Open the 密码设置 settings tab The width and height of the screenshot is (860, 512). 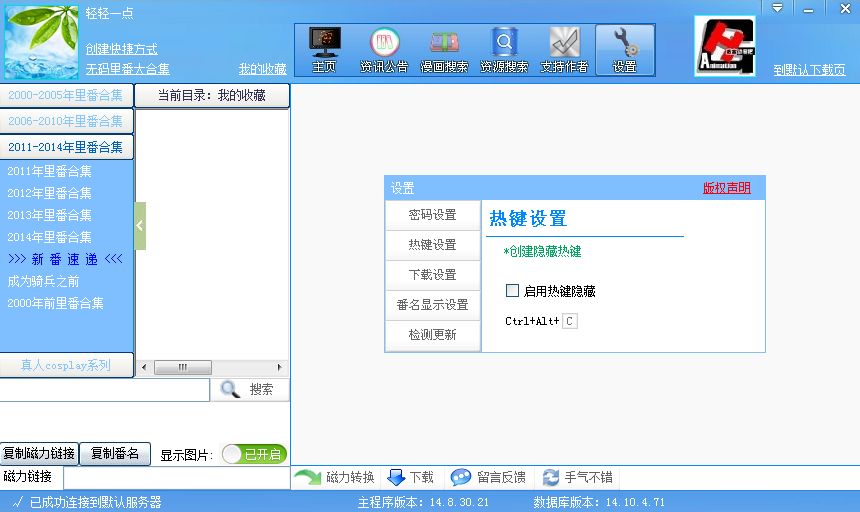click(432, 215)
